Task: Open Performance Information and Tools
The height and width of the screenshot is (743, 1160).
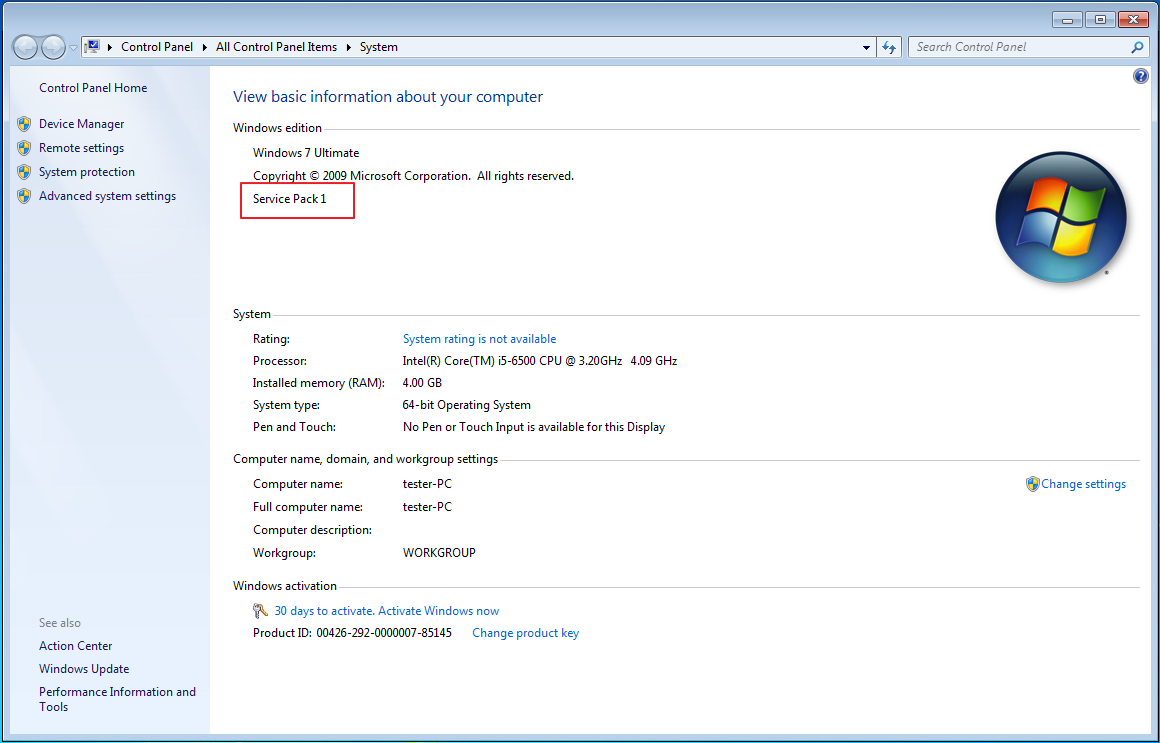Action: coord(117,699)
